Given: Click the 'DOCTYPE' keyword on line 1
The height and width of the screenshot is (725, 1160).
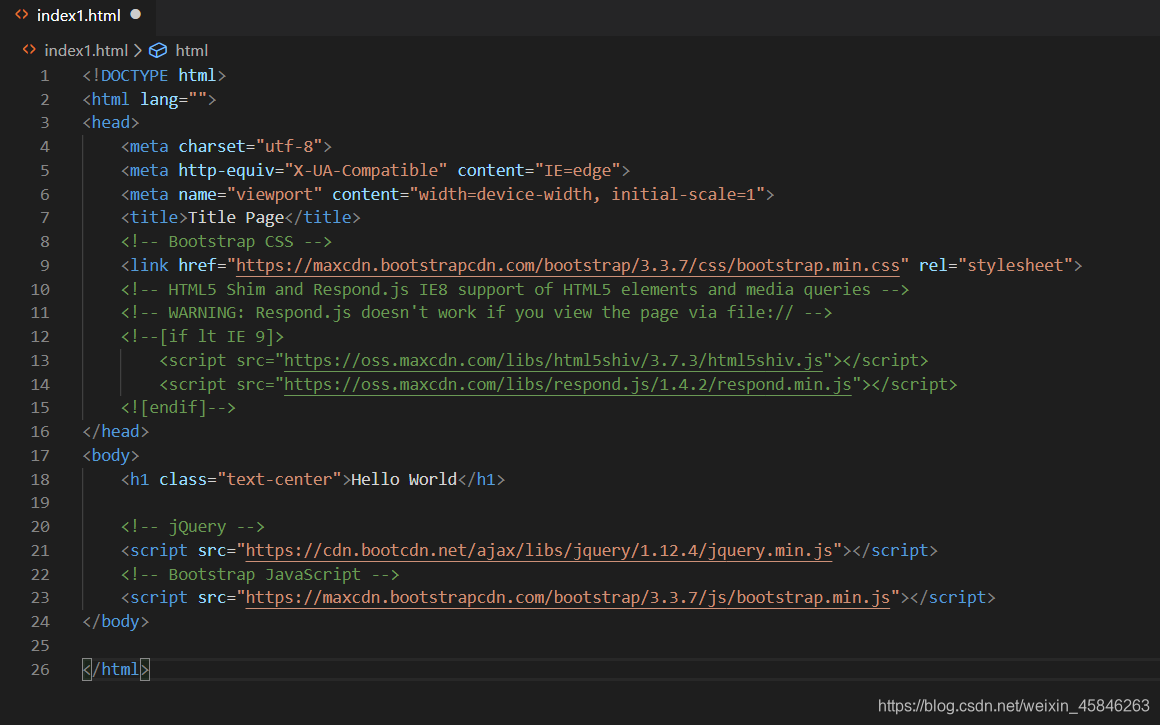Looking at the screenshot, I should coord(135,75).
